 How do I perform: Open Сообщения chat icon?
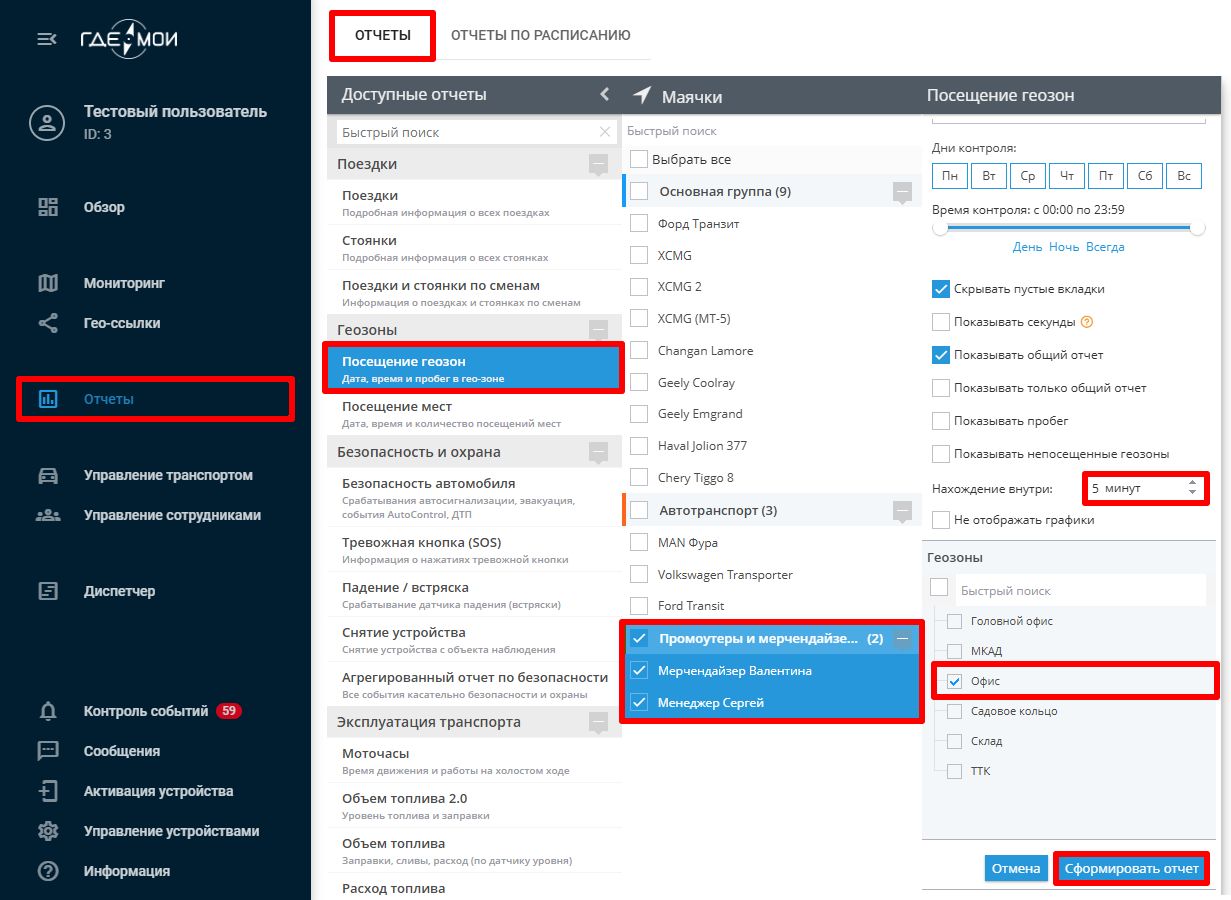pyautogui.click(x=48, y=751)
